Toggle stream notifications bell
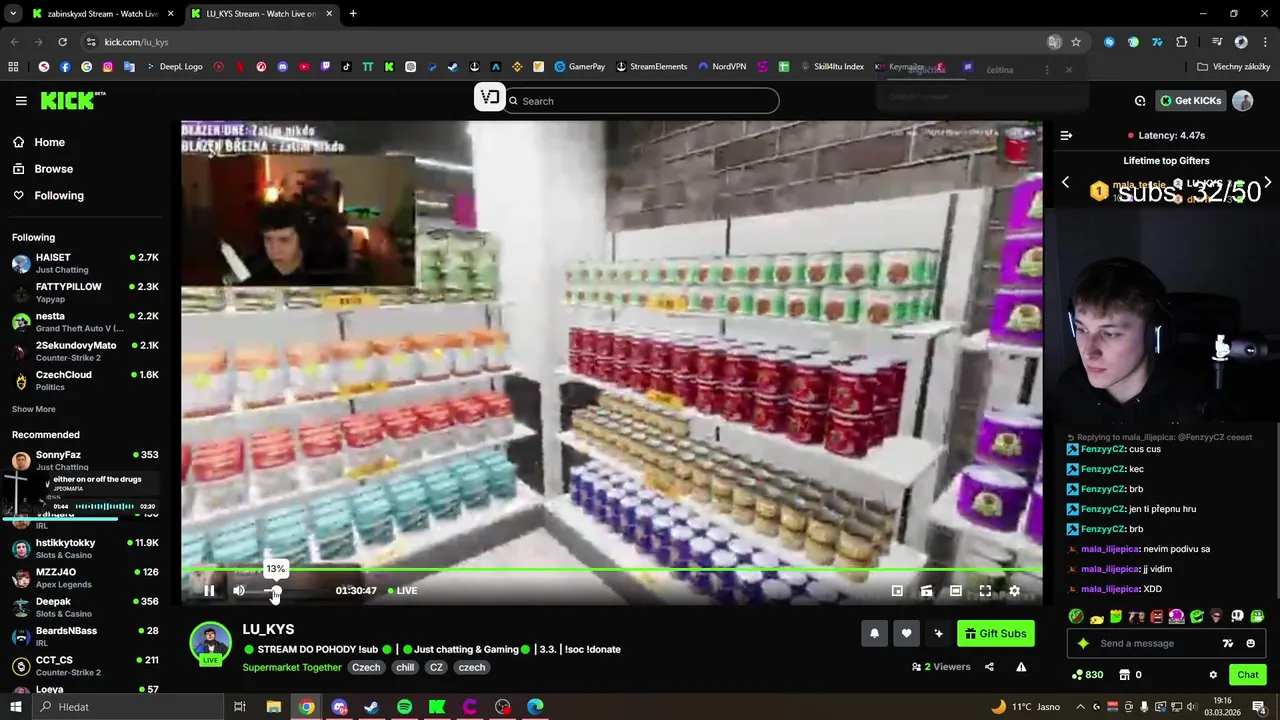The image size is (1280, 720). pyautogui.click(x=875, y=633)
